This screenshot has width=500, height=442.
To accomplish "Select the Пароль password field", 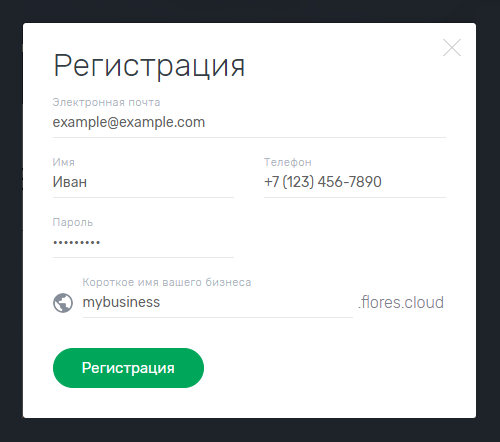I will [143, 243].
